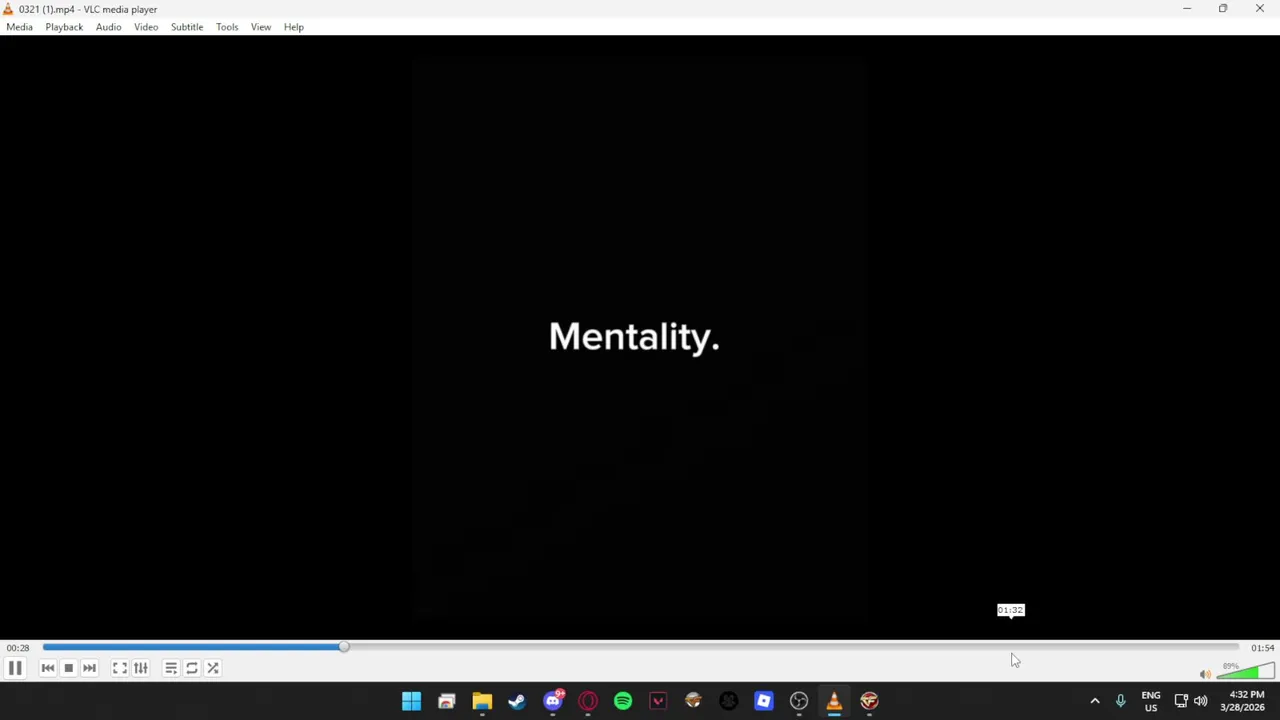Close the VLC media player window
The image size is (1280, 720).
pos(1260,9)
